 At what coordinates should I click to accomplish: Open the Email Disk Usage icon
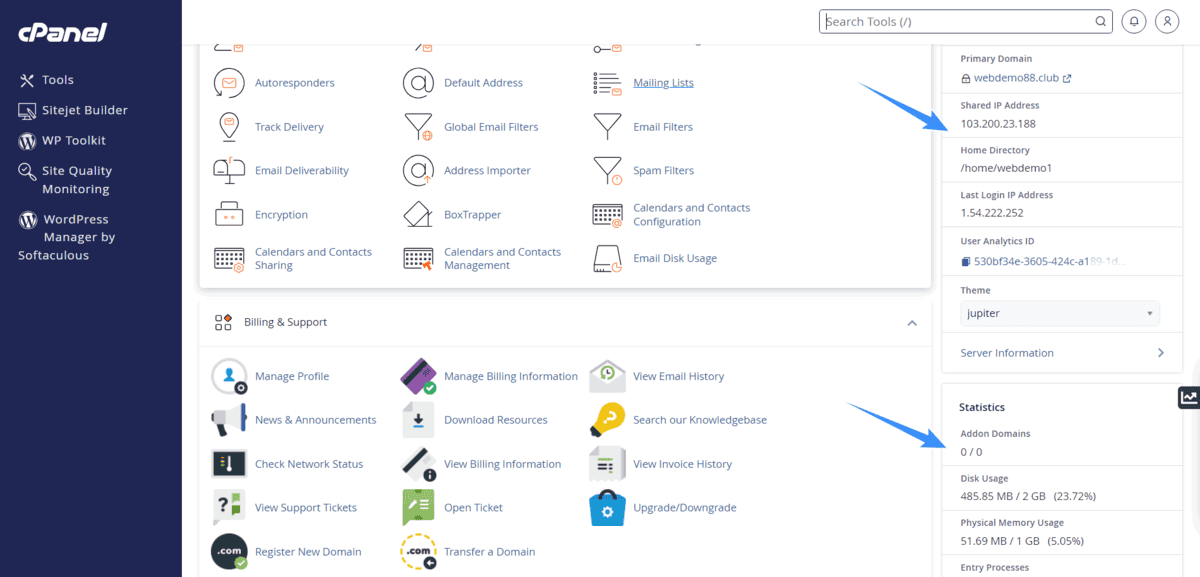point(607,259)
